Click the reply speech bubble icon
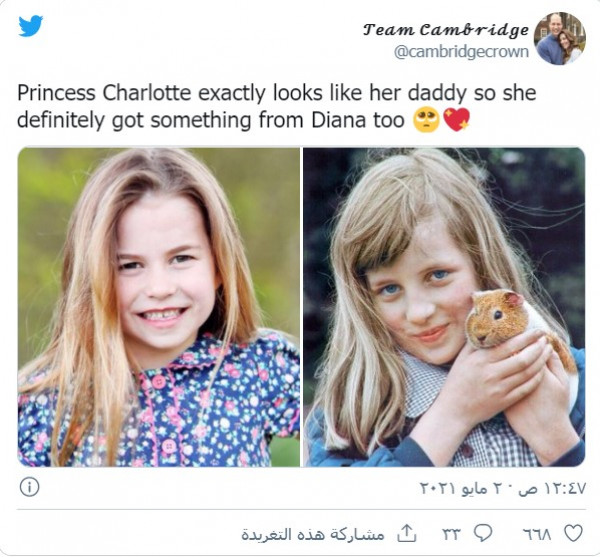 click(x=483, y=533)
